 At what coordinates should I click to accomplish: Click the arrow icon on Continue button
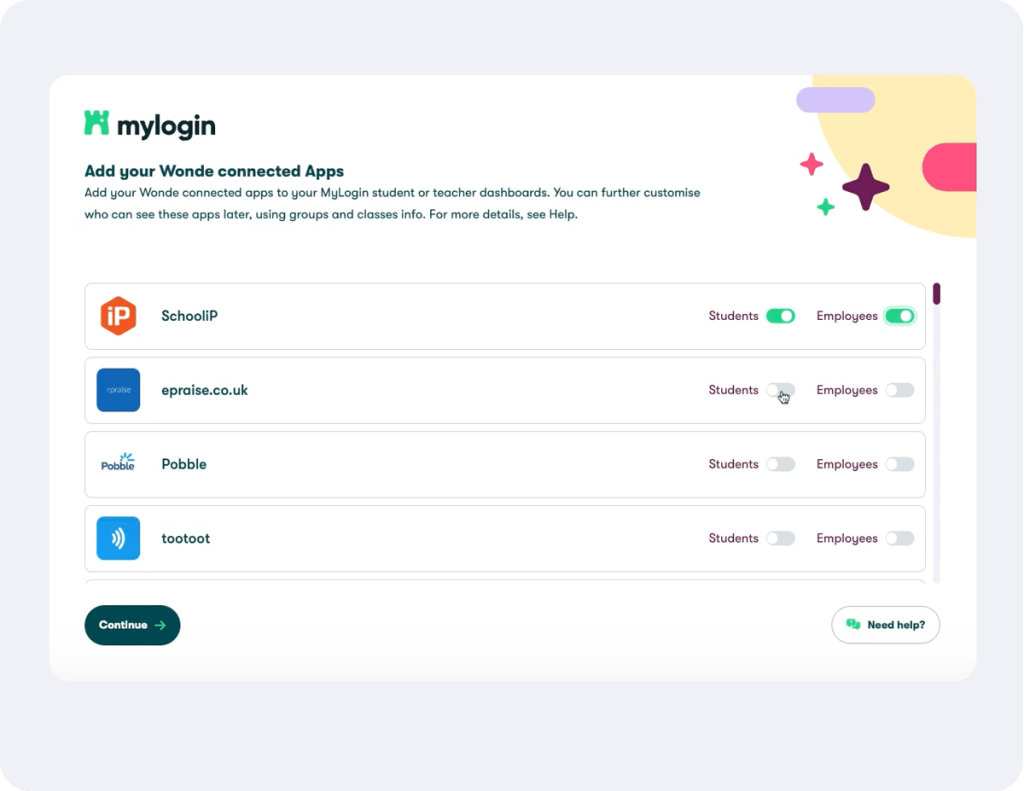160,625
